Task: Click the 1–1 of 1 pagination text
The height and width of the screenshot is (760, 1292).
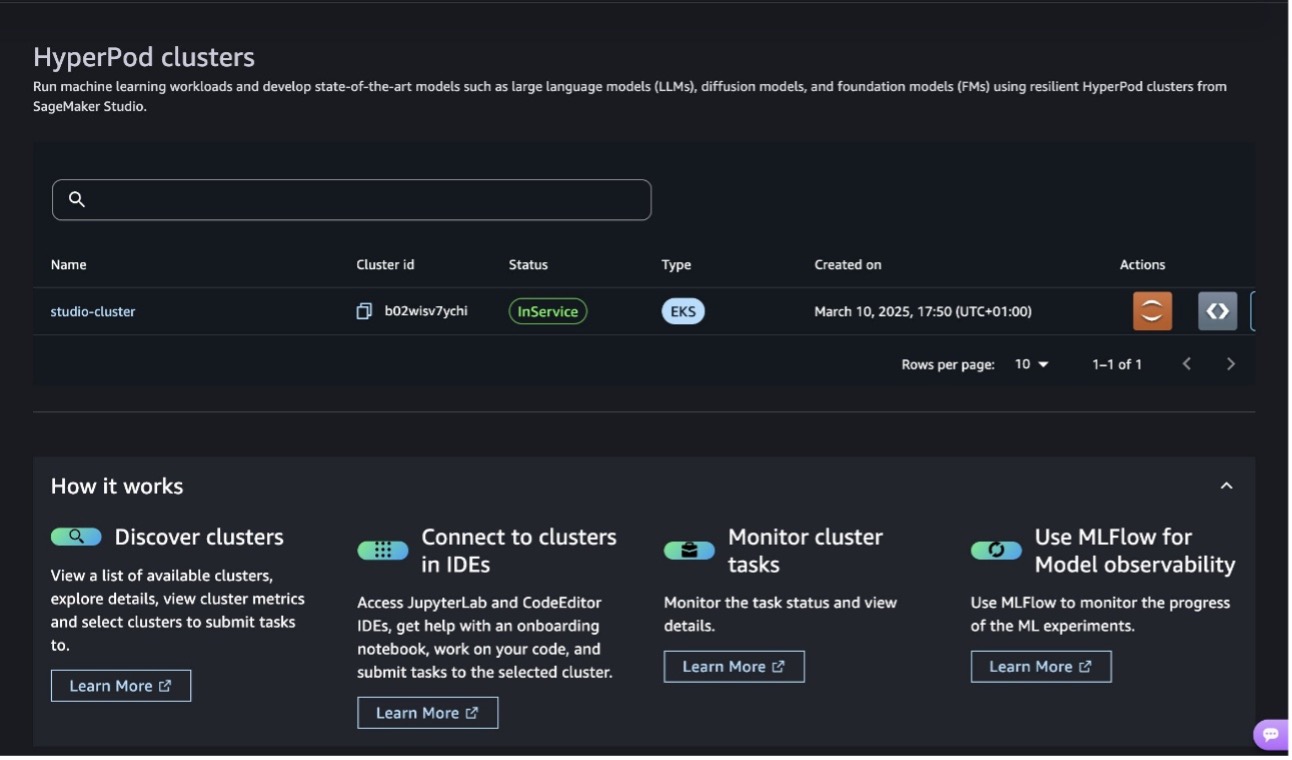Action: [1117, 364]
